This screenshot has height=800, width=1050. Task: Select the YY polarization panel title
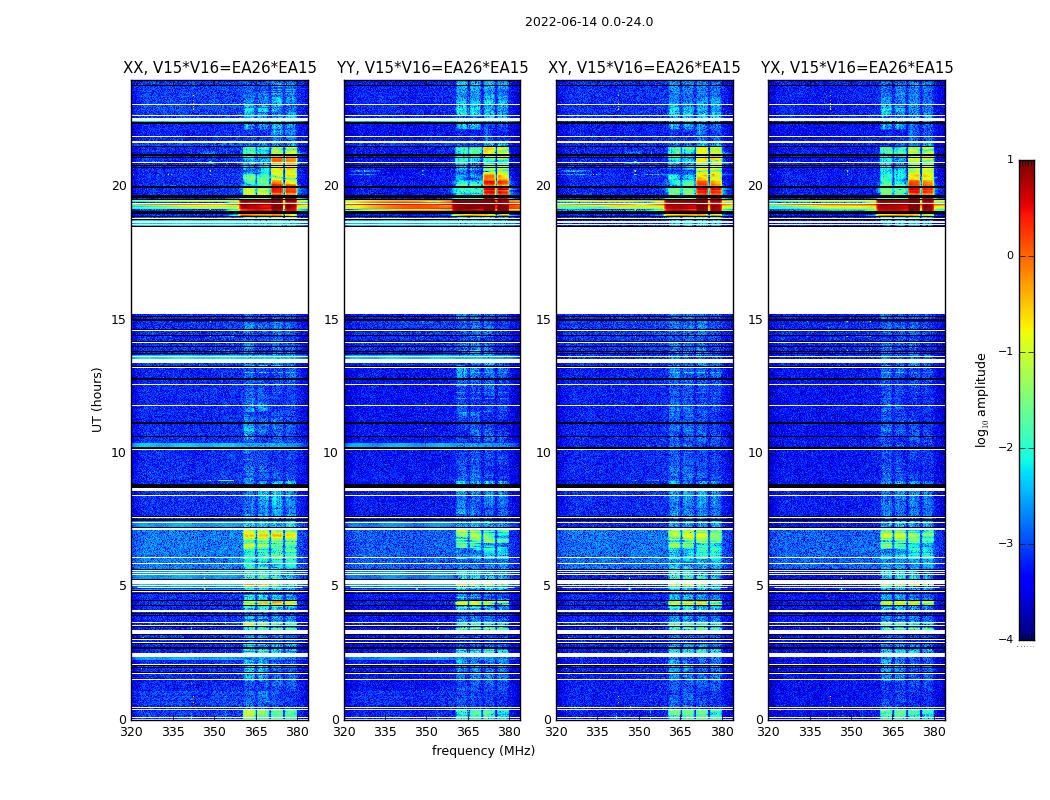point(432,68)
